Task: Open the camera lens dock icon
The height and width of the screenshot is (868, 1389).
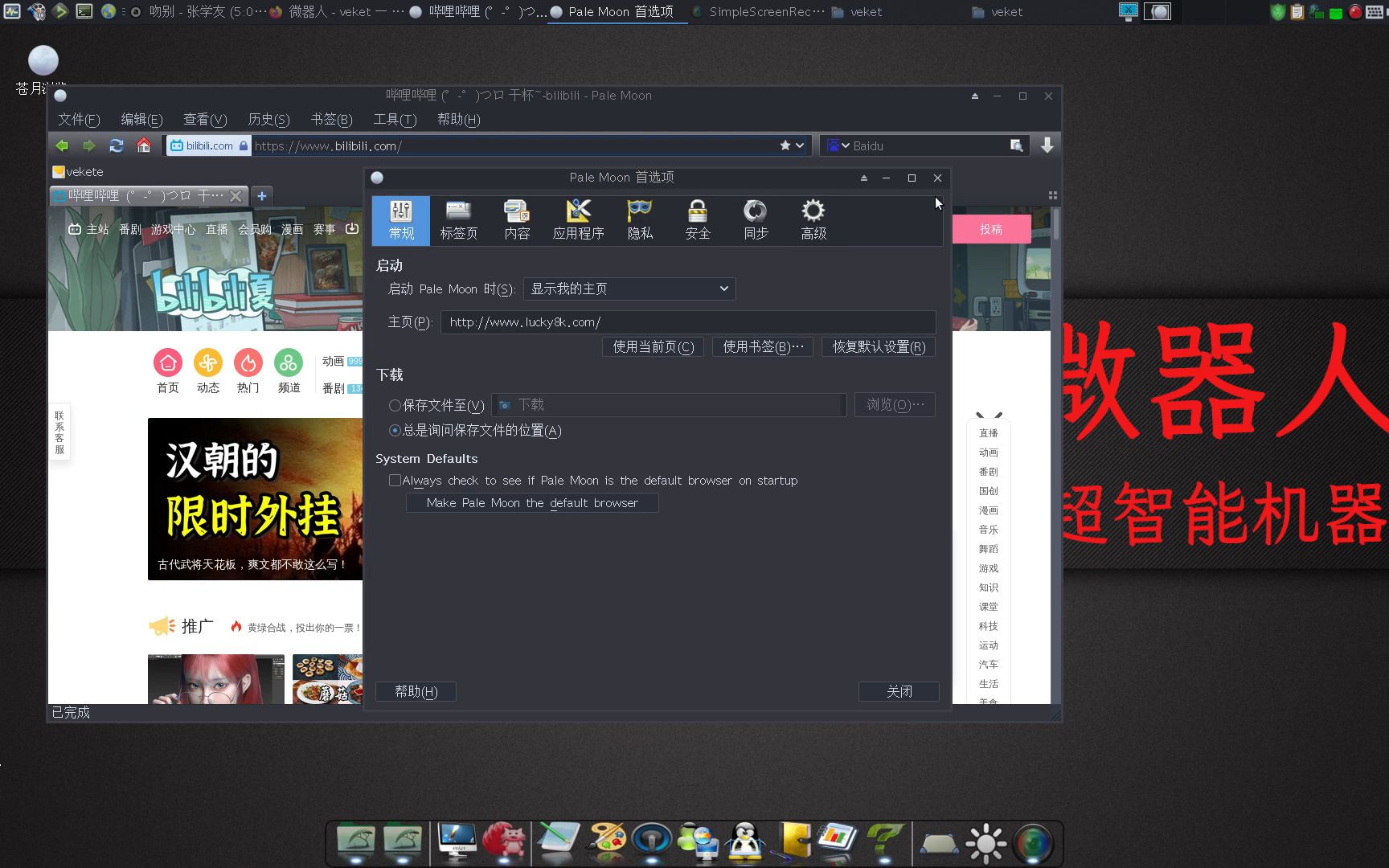Action: tap(1034, 843)
